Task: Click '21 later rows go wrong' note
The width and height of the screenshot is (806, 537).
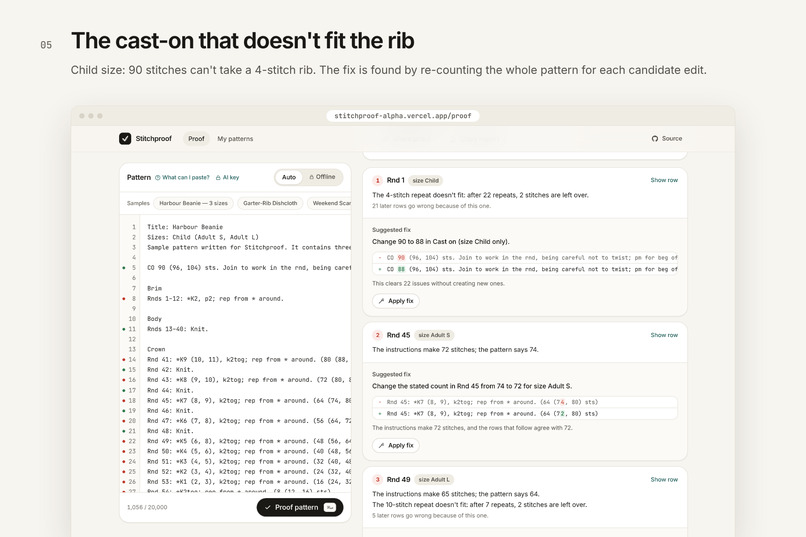Action: coord(432,206)
